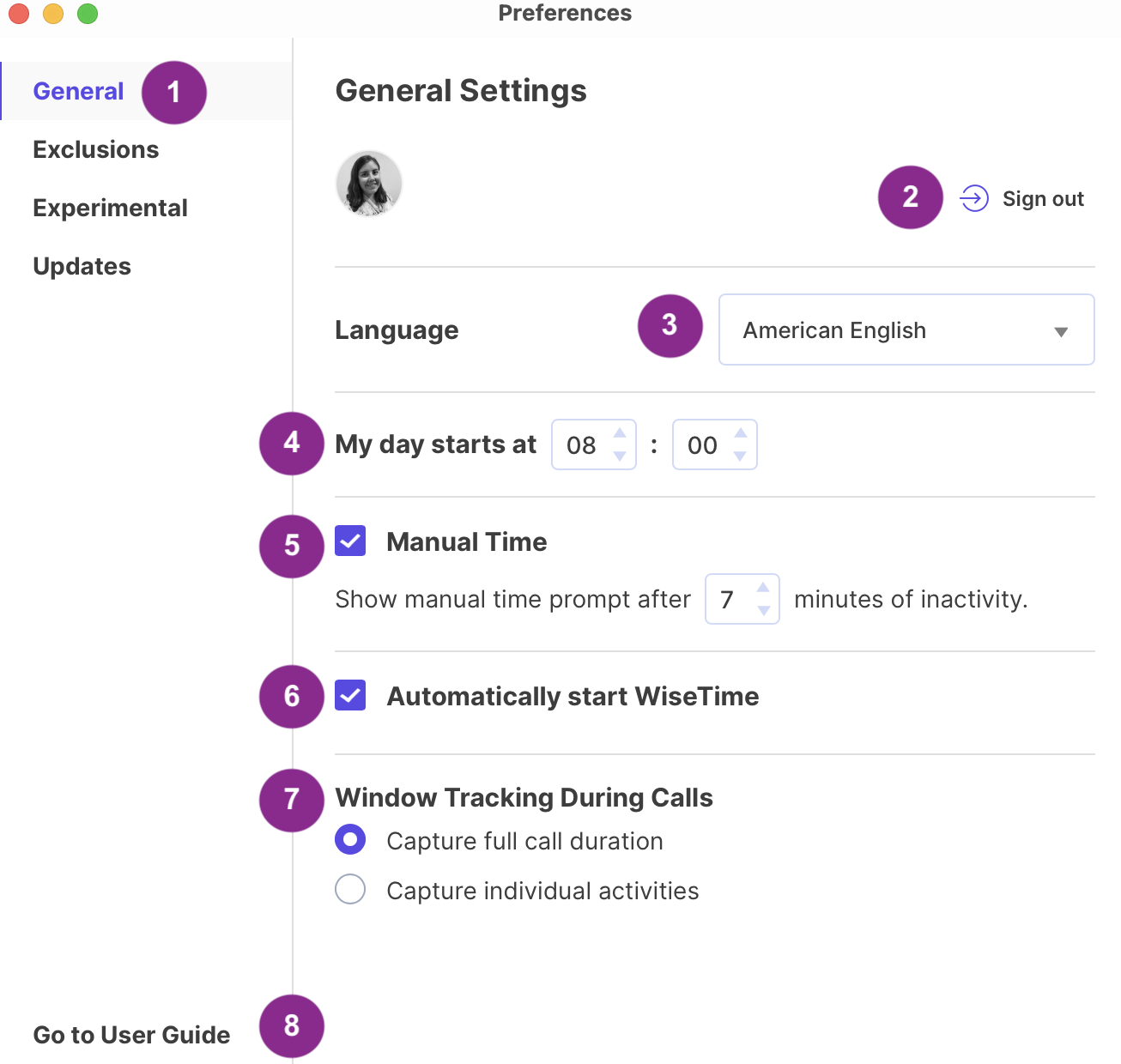Decrease the day start hour with down arrow

620,456
